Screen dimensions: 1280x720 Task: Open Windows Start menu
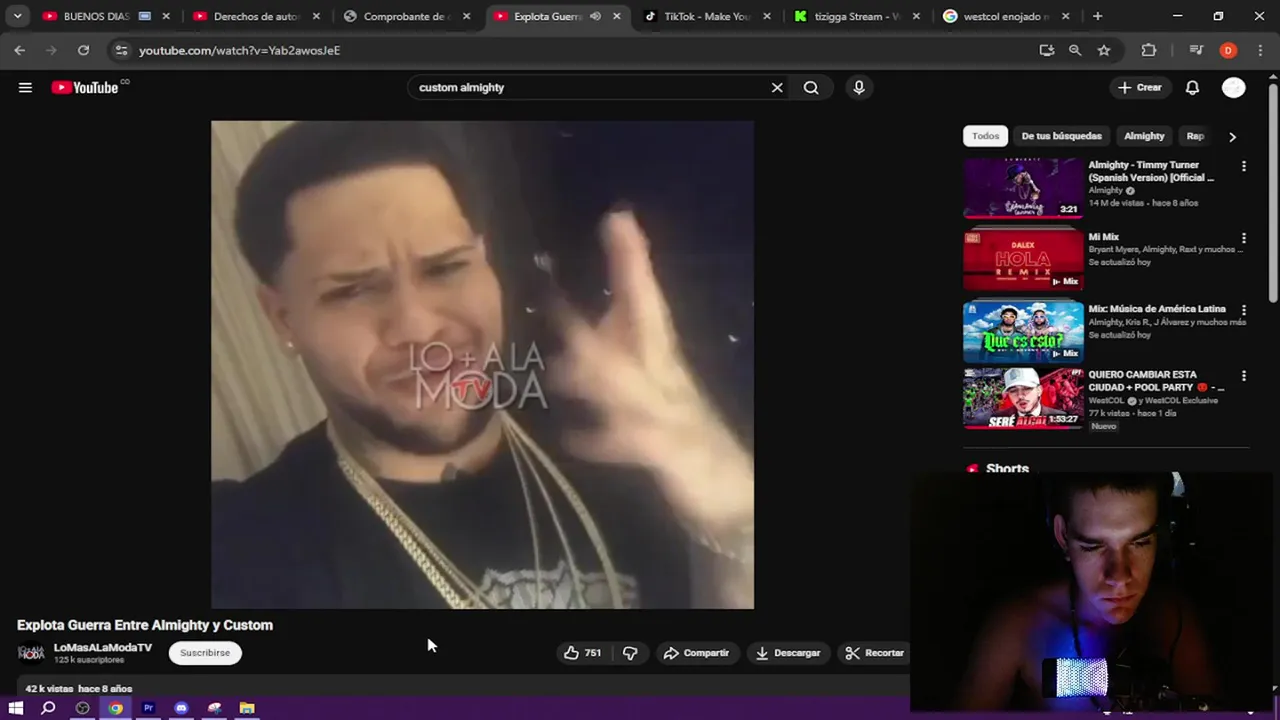(15, 708)
